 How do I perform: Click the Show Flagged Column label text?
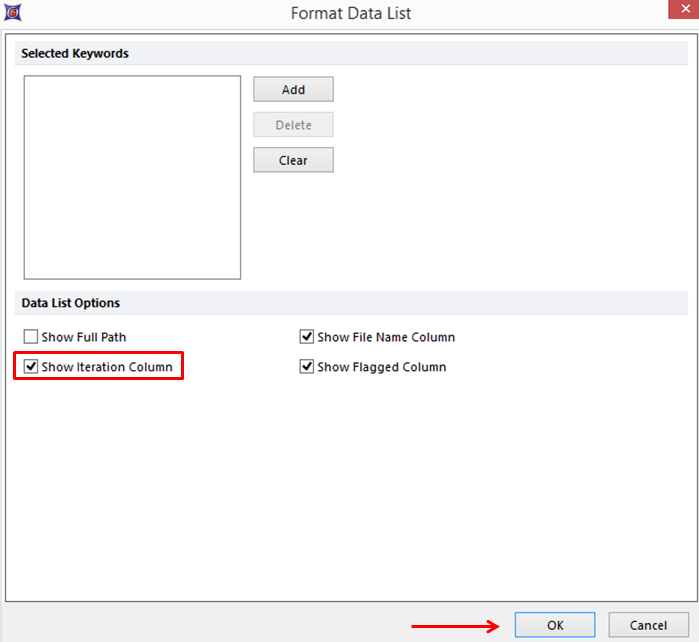[381, 367]
